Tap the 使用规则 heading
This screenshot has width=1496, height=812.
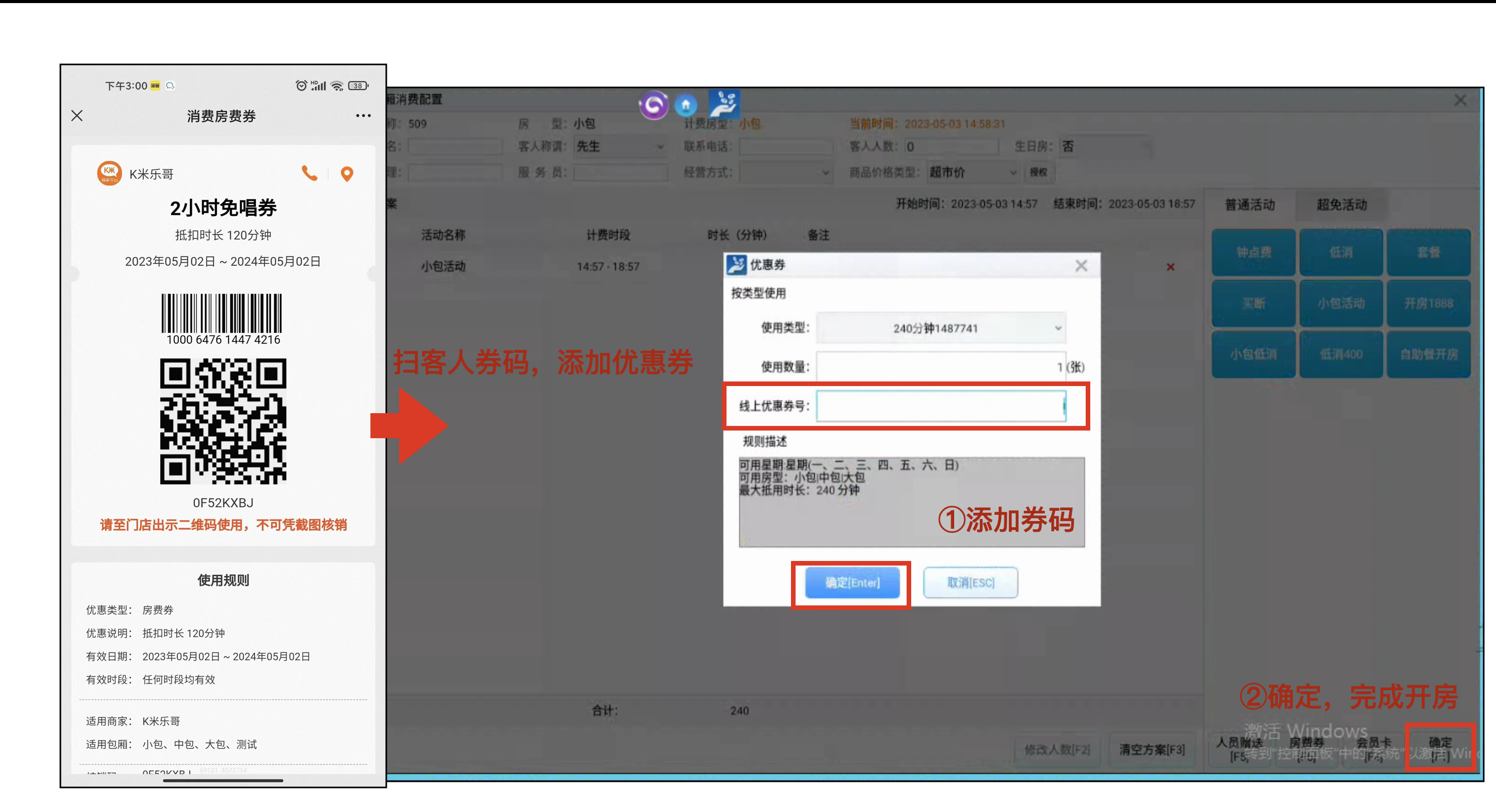[223, 580]
